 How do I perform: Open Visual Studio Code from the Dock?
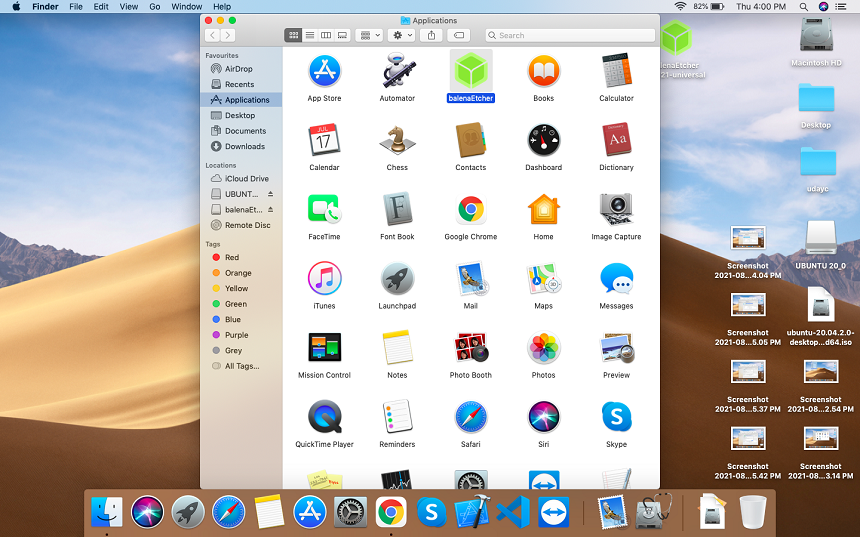click(513, 512)
